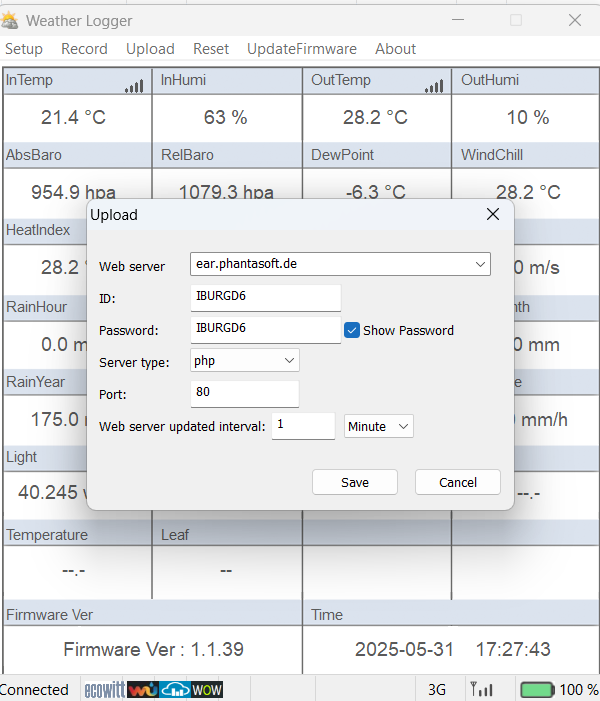
Task: Click the Weather Logger app icon in title bar
Action: [x=9, y=20]
